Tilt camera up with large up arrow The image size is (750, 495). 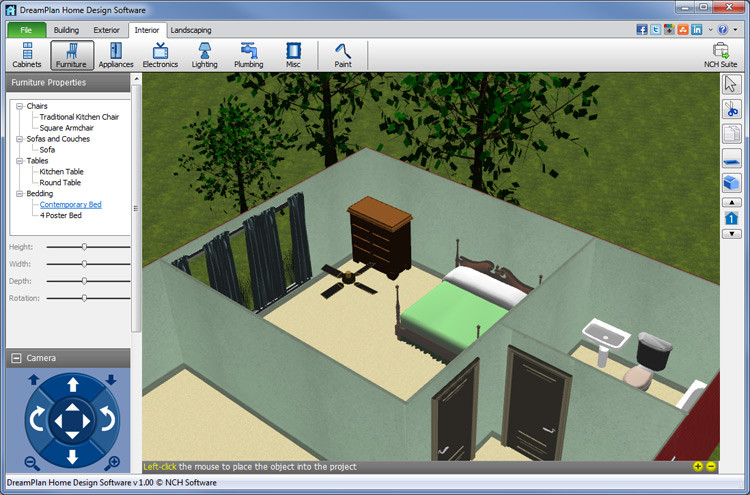[72, 385]
